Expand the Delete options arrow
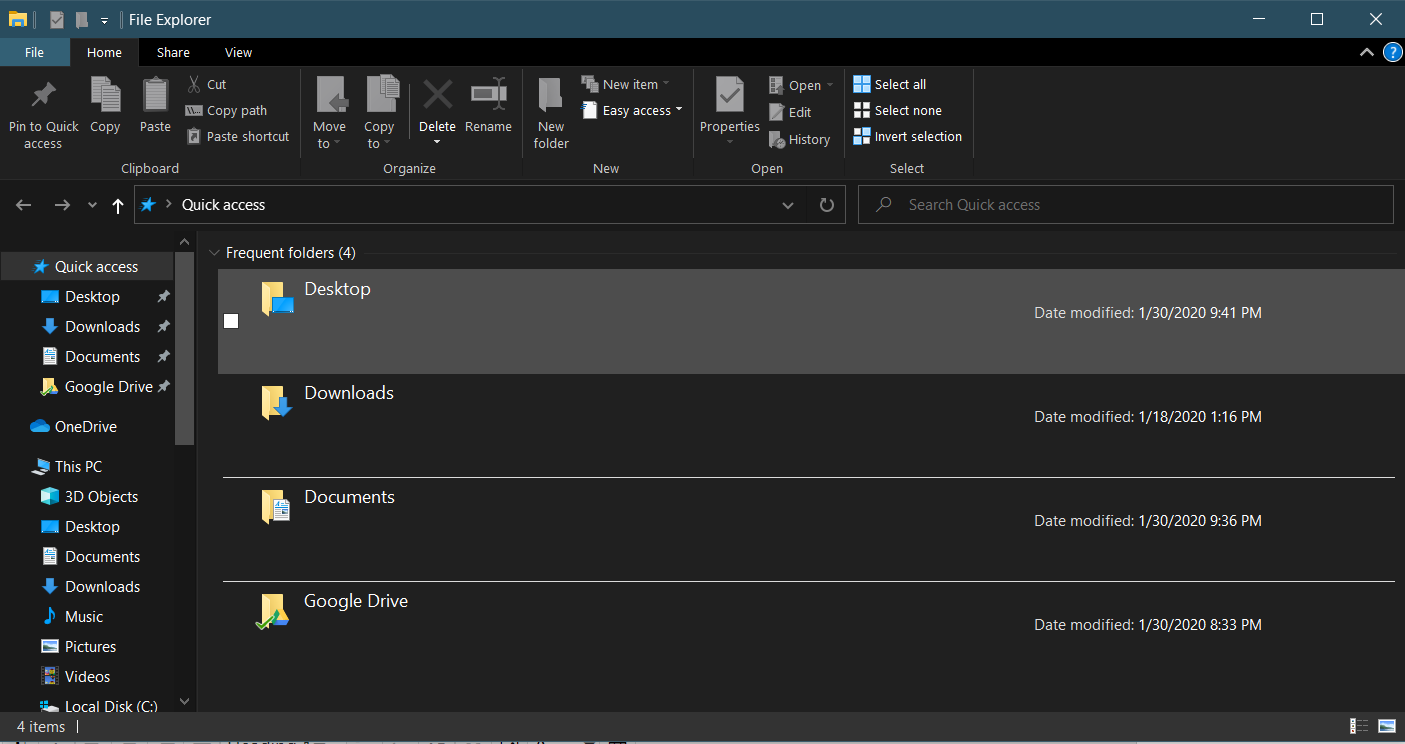The width and height of the screenshot is (1405, 744). 437,142
